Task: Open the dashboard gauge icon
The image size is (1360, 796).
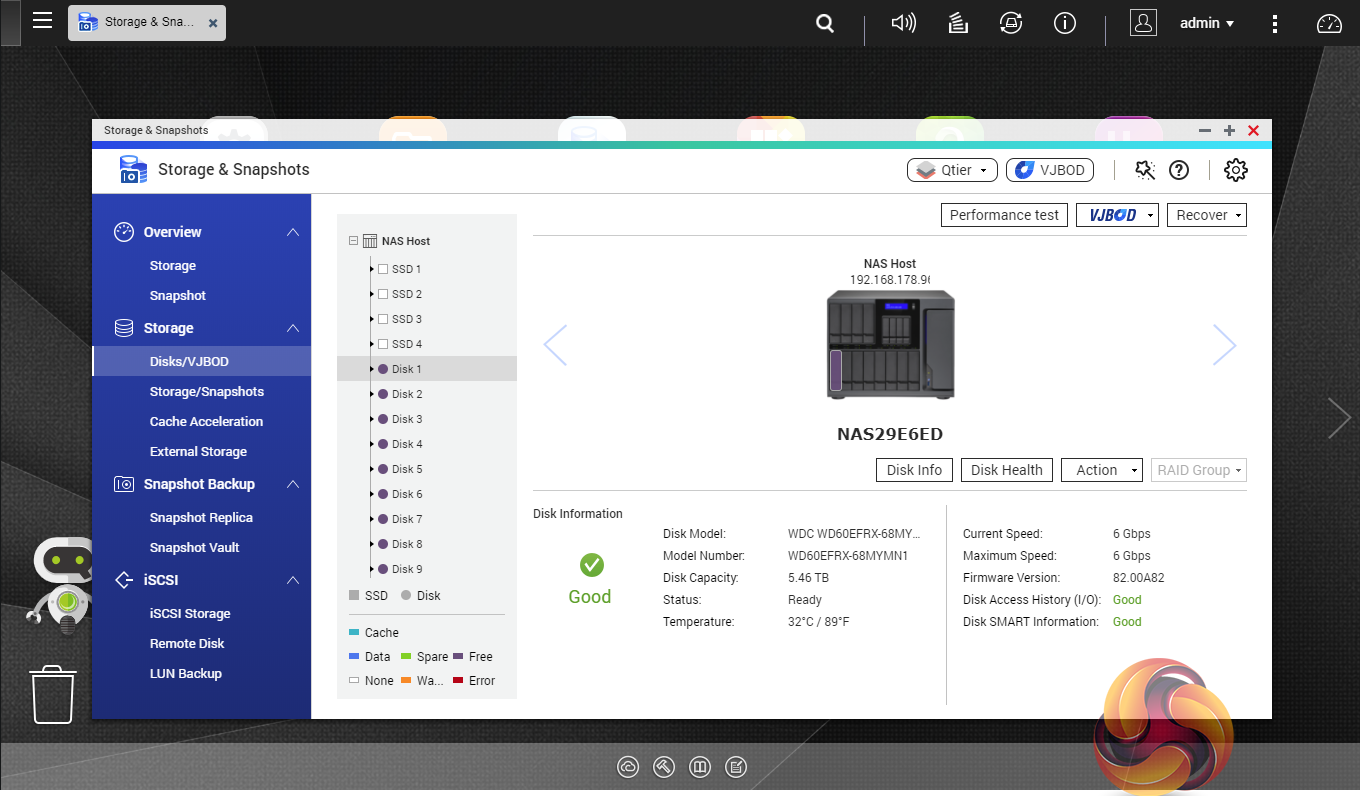Action: click(1329, 23)
